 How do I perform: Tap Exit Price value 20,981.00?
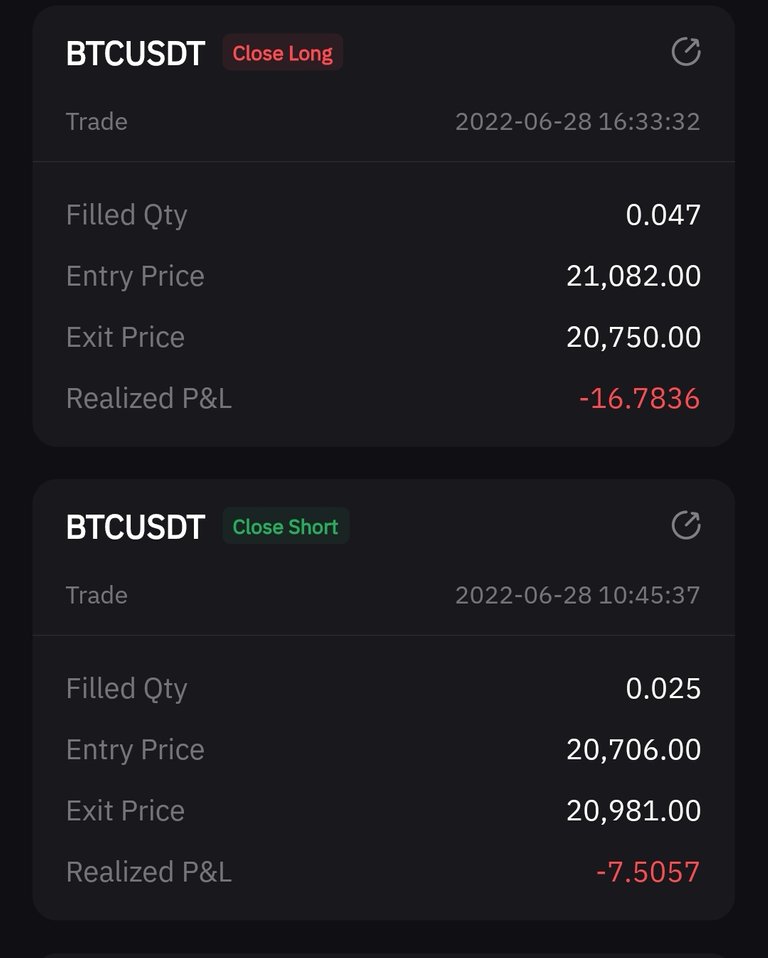634,811
